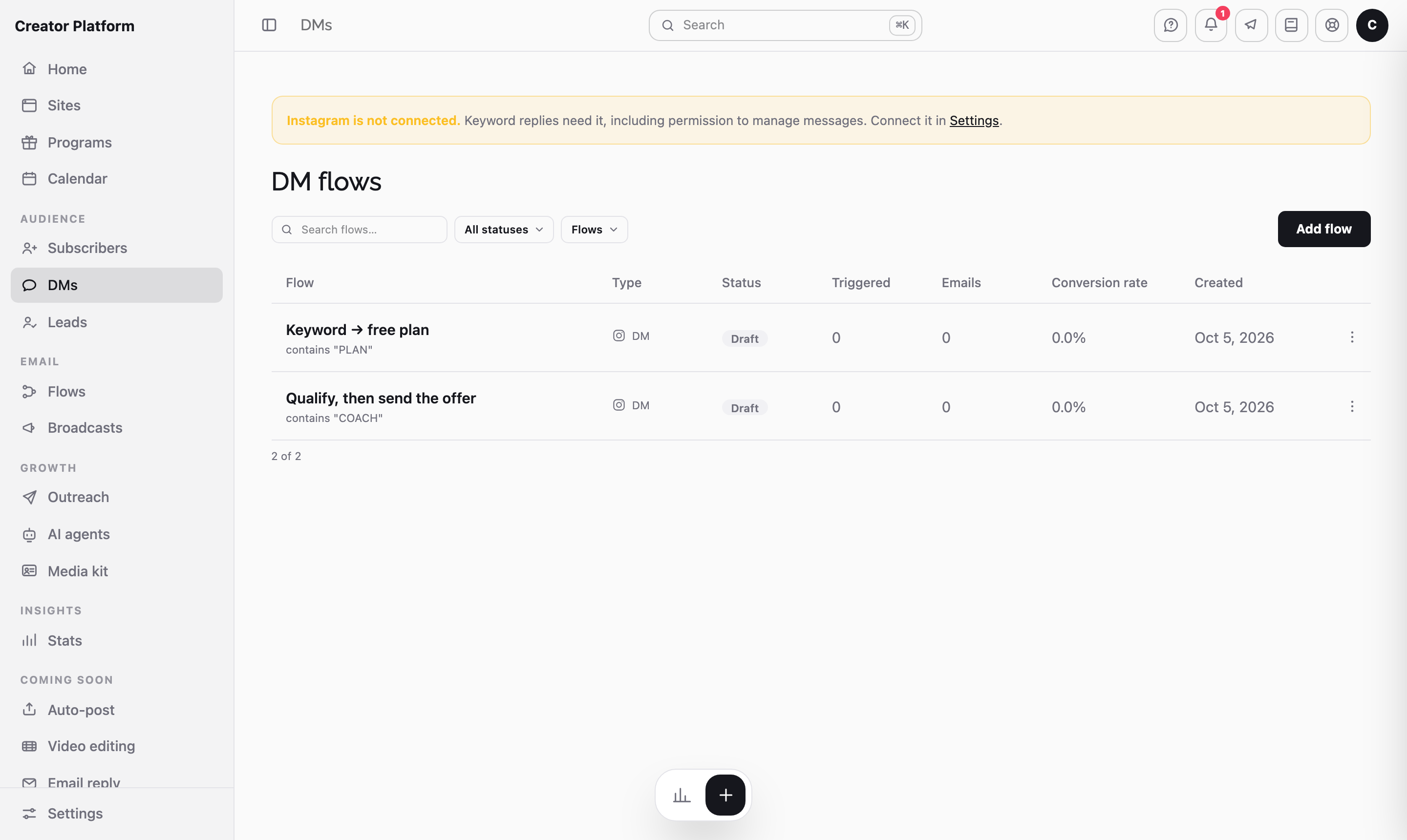
Task: Open the C profile avatar
Action: pyautogui.click(x=1372, y=25)
